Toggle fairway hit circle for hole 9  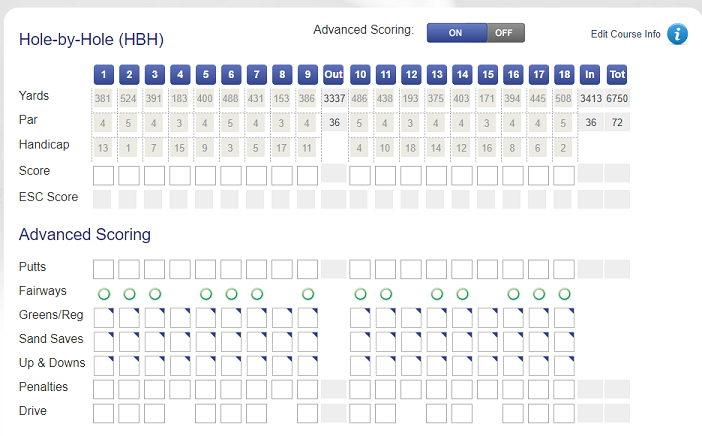click(x=308, y=294)
